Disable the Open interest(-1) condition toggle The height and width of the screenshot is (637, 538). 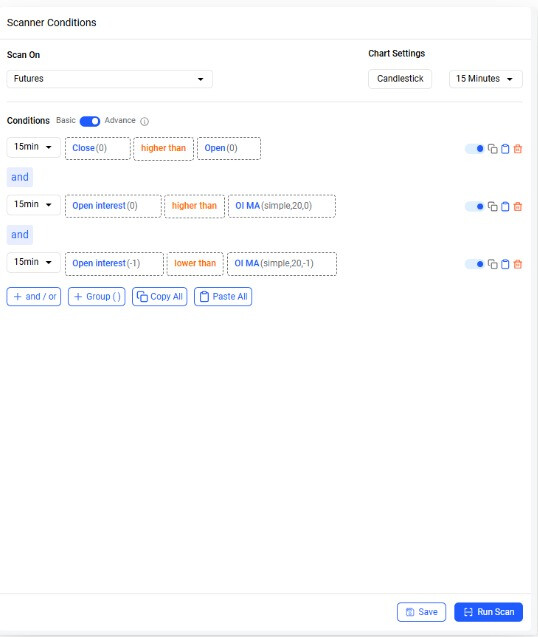pyautogui.click(x=475, y=264)
